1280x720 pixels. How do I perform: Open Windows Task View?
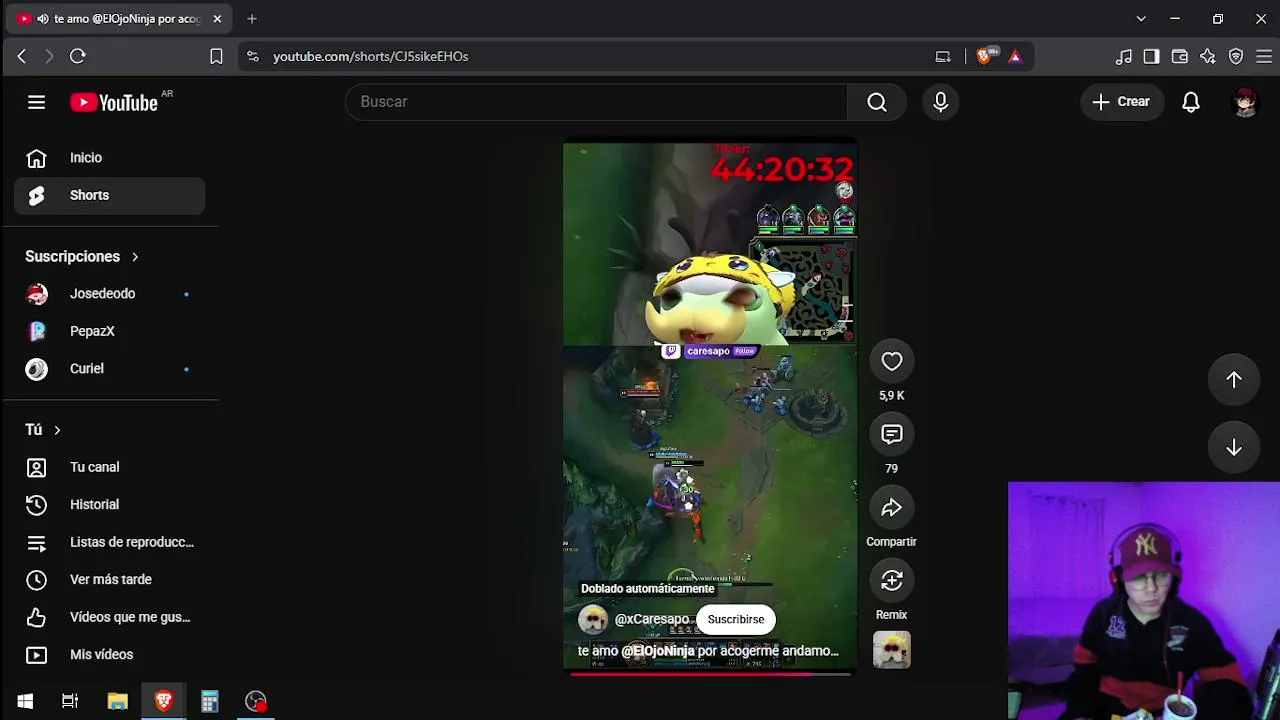pos(70,701)
